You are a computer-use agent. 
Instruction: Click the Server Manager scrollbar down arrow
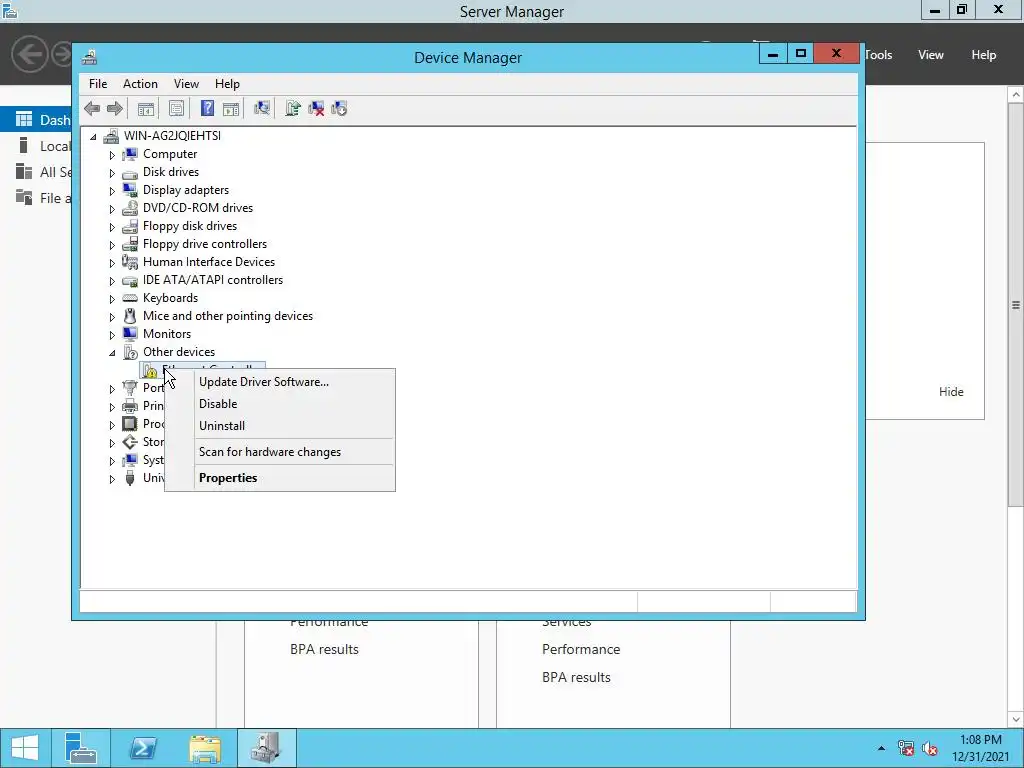[x=1016, y=720]
